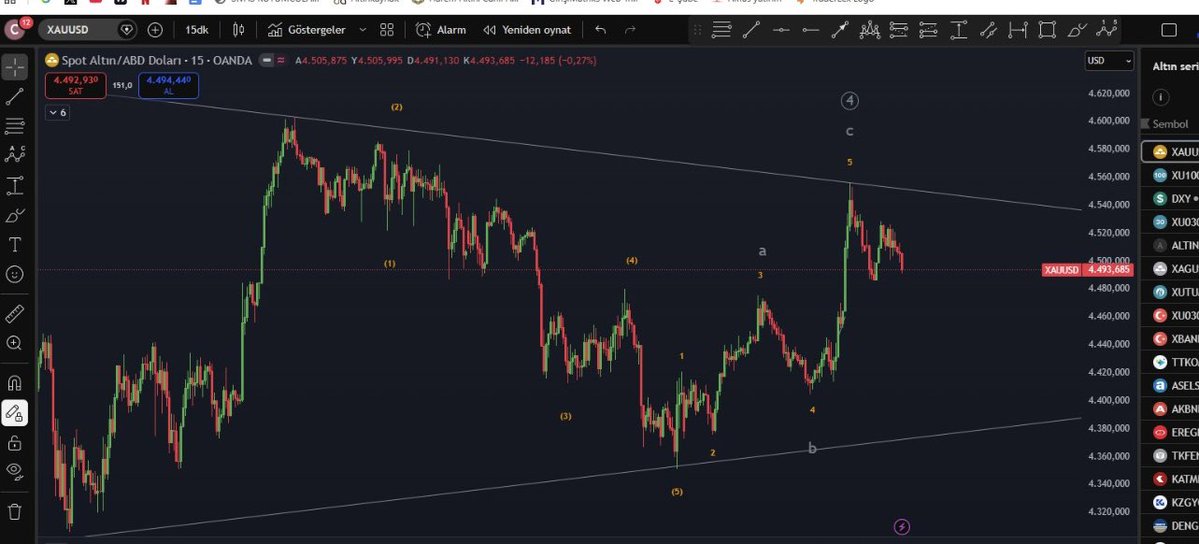Open the USD currency dropdown
1199x544 pixels.
[x=1109, y=60]
